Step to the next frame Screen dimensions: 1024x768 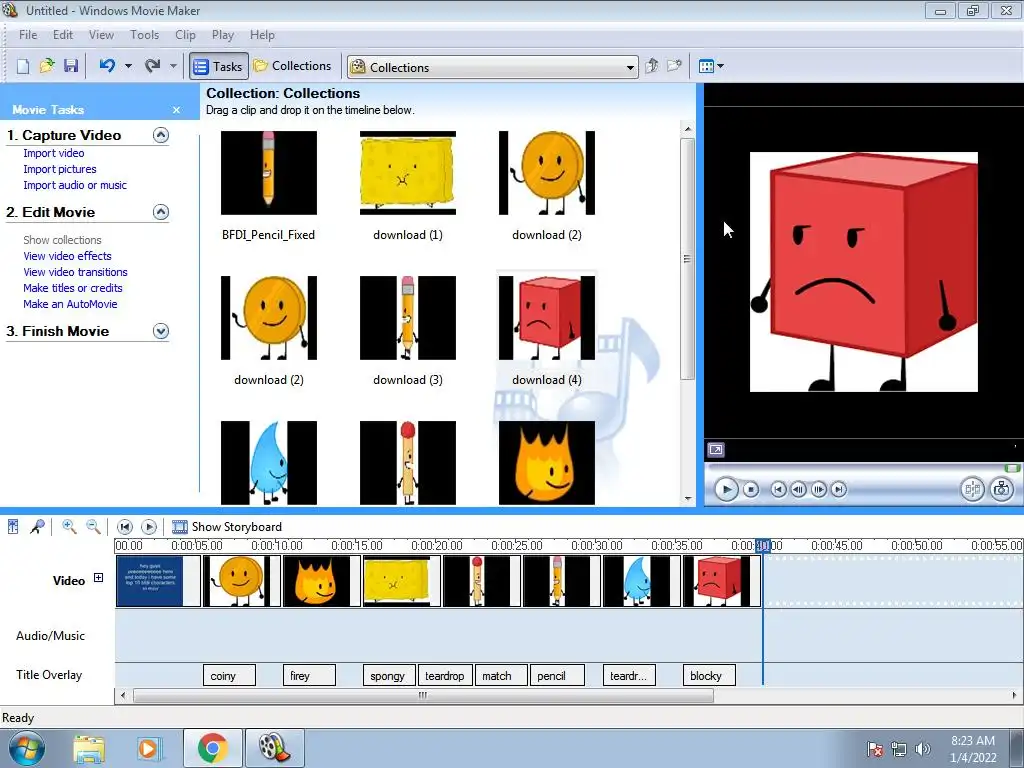point(818,489)
